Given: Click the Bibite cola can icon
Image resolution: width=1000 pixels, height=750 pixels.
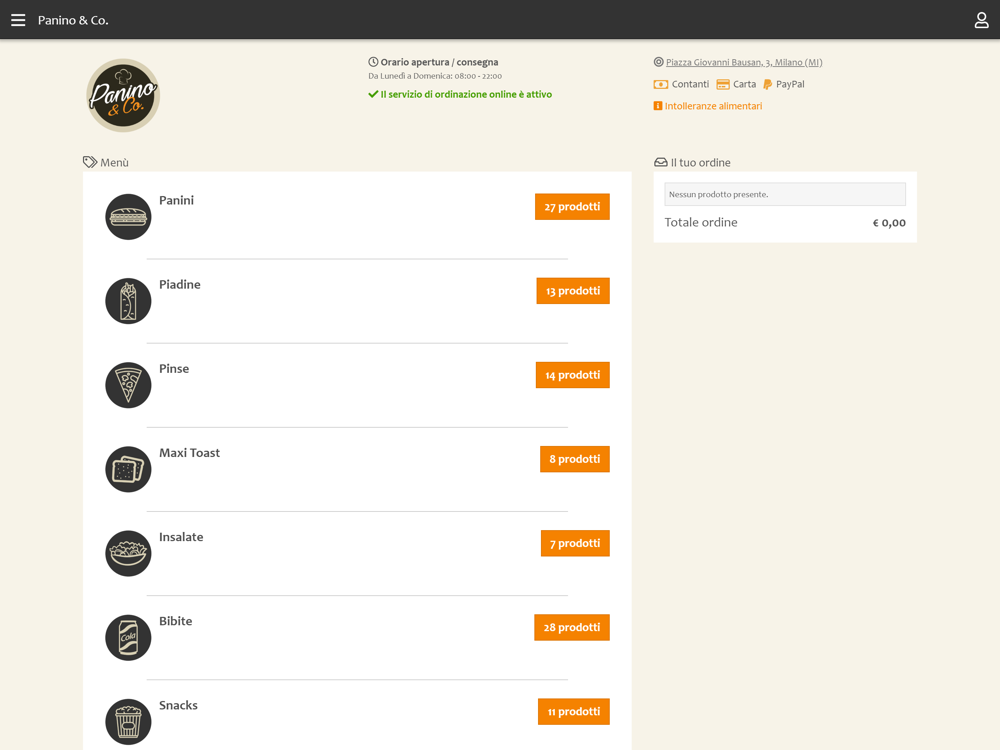Looking at the screenshot, I should [x=128, y=638].
